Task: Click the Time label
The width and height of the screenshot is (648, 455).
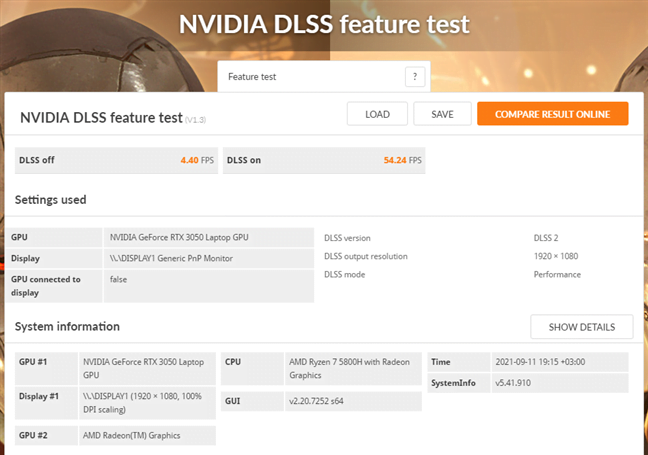Action: click(441, 362)
